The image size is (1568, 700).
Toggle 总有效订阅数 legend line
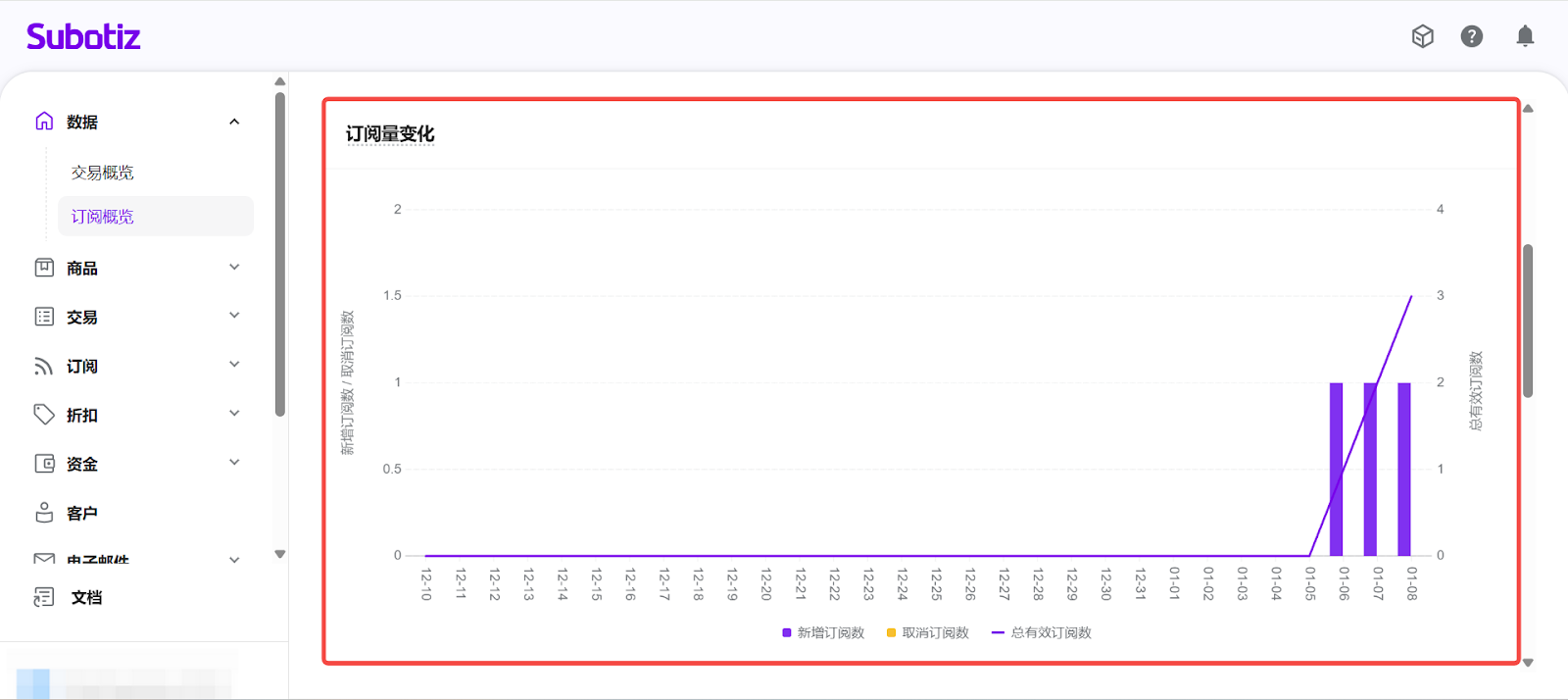[1042, 633]
